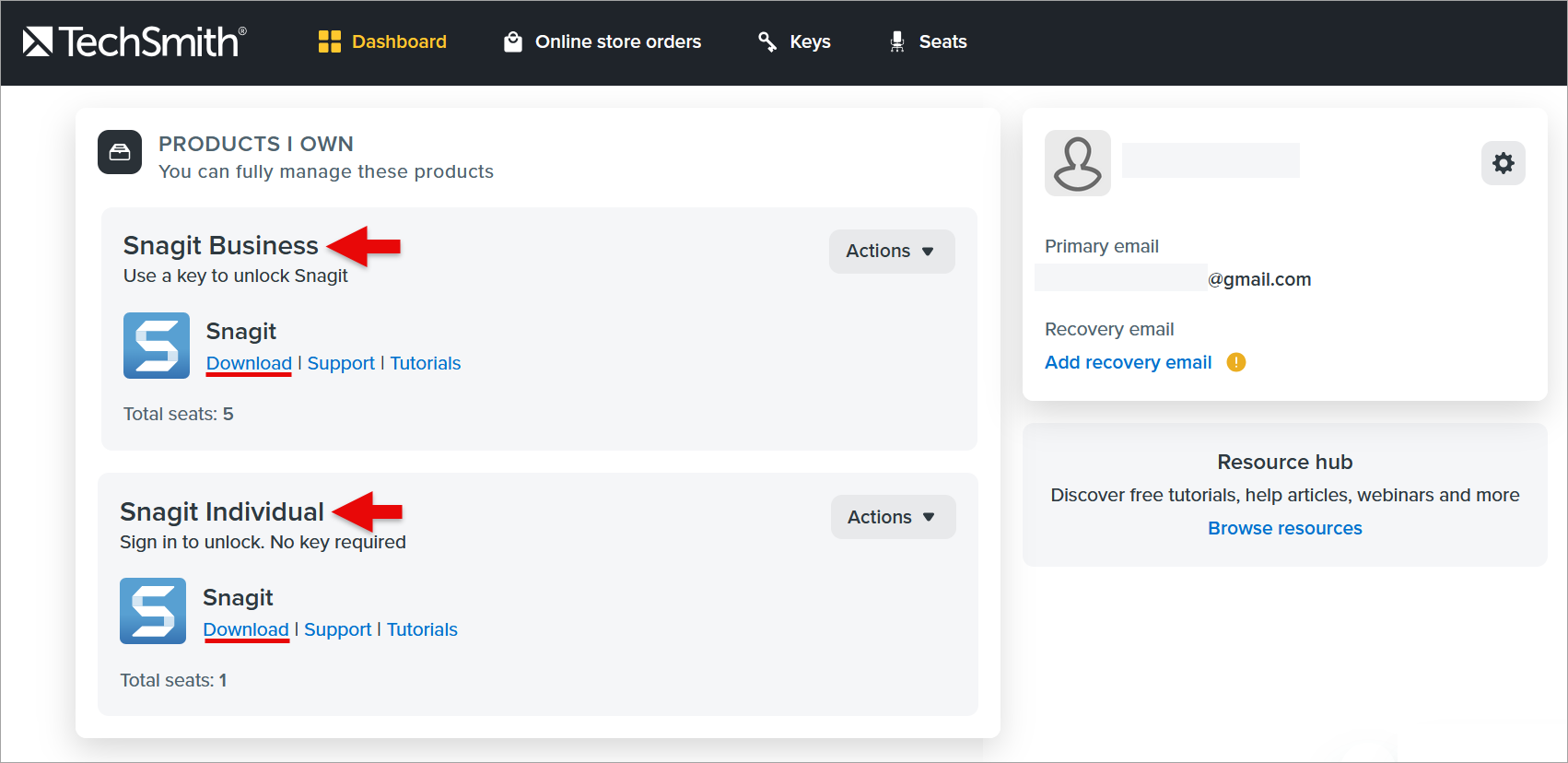This screenshot has height=763, width=1568.
Task: Expand Actions dropdown for Snagit Business
Action: (892, 252)
